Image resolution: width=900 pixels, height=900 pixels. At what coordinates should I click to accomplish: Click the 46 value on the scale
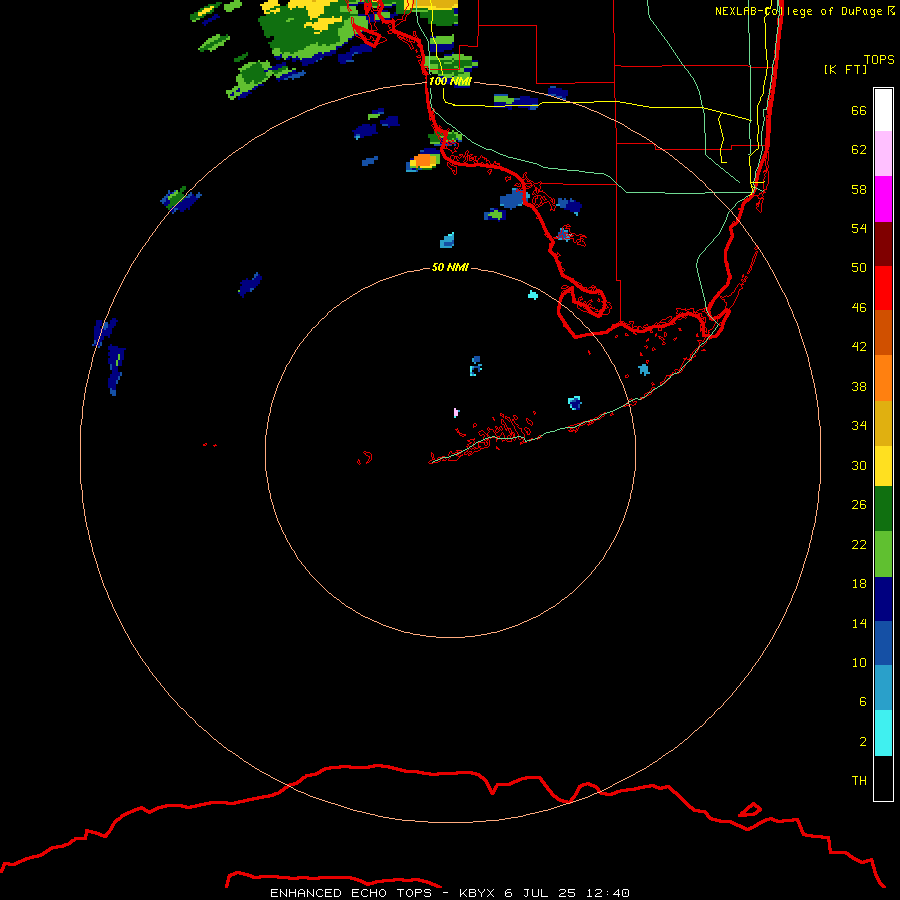(859, 308)
